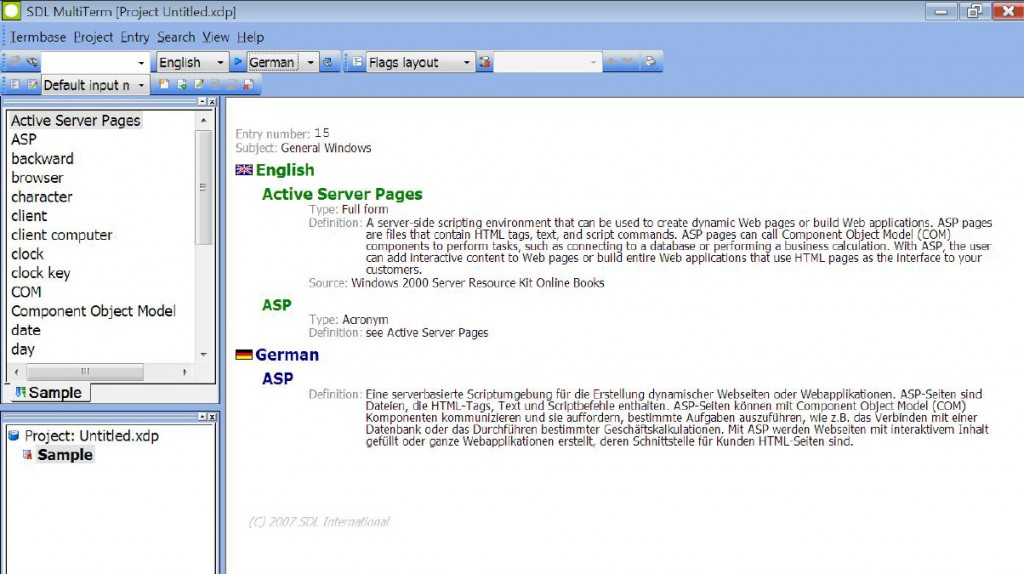This screenshot has height=574, width=1024.
Task: Click the General Windows subject value
Action: coord(326,148)
